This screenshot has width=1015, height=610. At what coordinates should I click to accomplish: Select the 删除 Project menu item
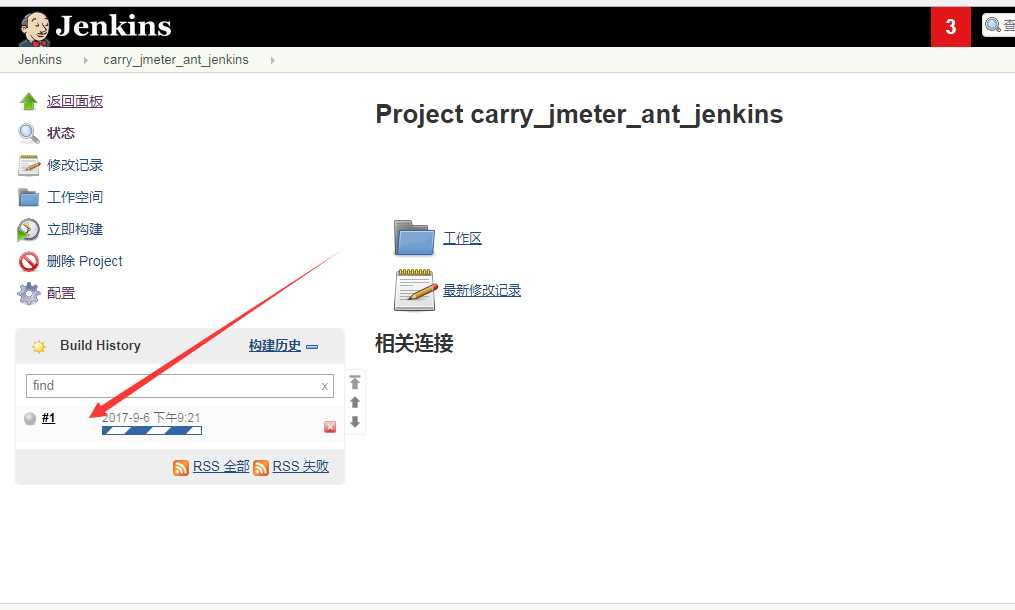point(84,261)
